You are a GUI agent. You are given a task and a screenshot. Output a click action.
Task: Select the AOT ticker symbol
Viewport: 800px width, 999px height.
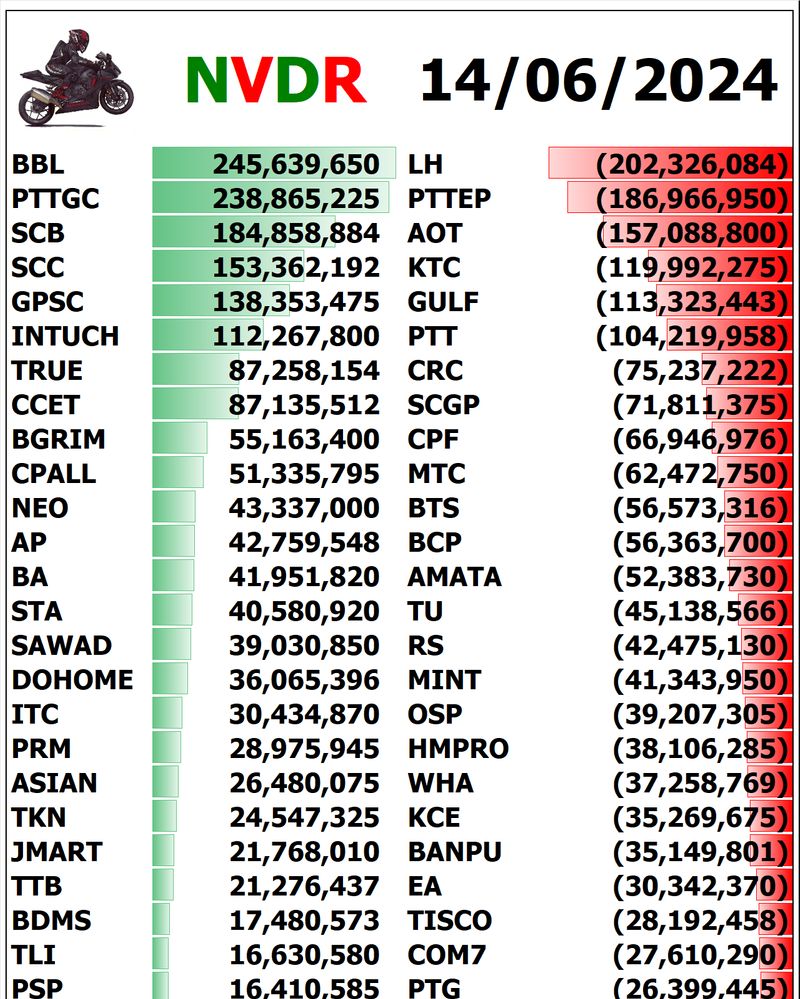click(x=435, y=233)
